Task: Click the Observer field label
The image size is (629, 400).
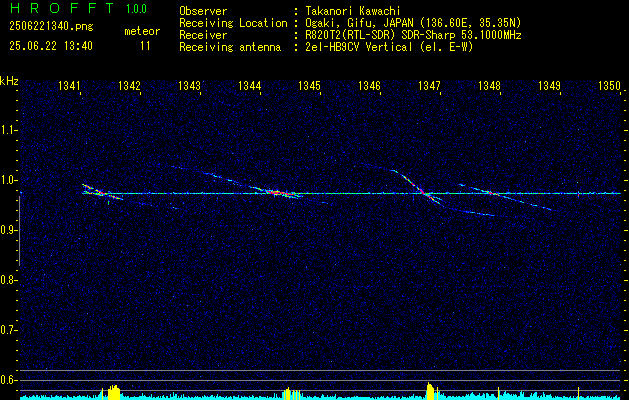Action: pyautogui.click(x=203, y=11)
